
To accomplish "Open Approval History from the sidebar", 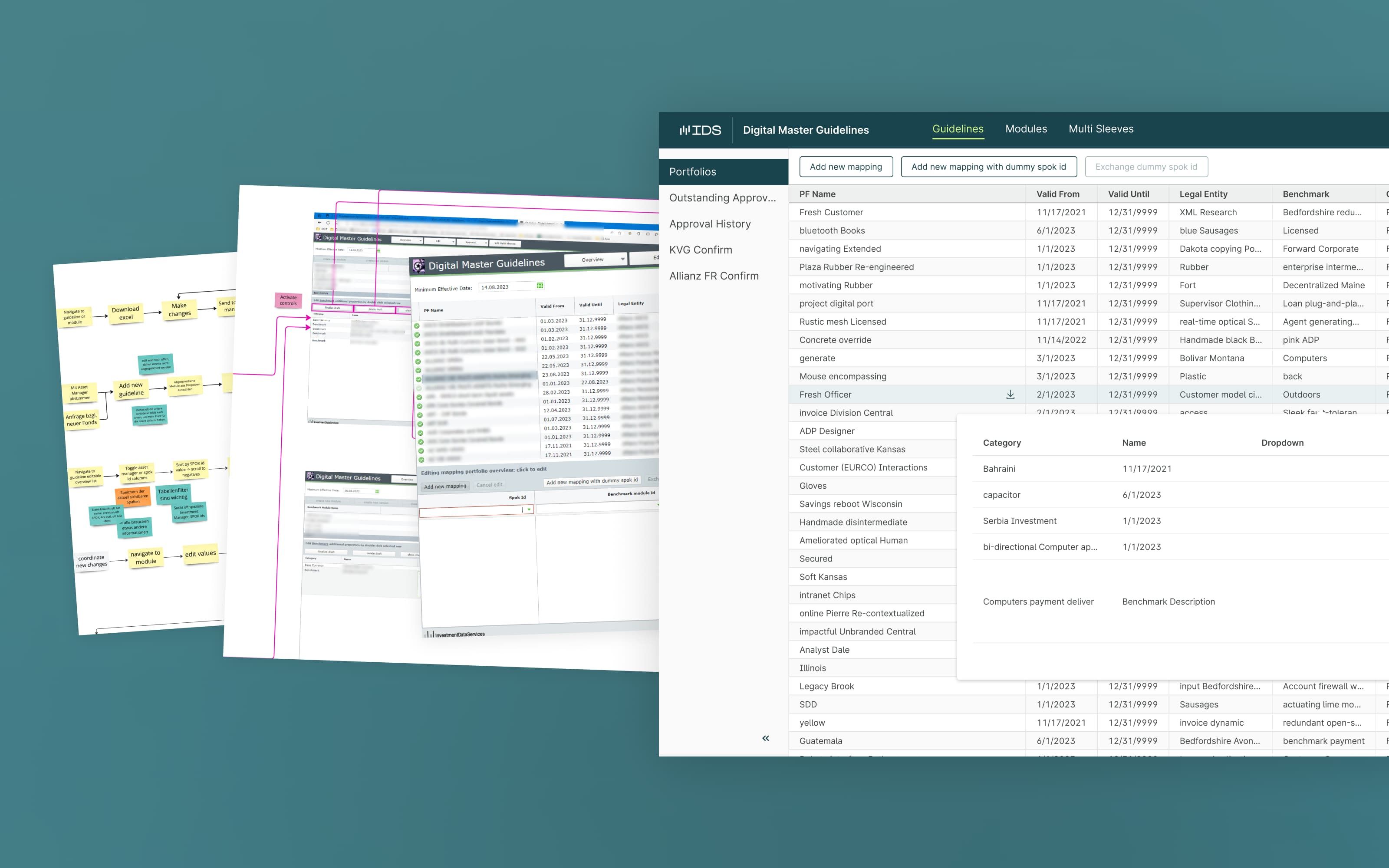I will 710,224.
